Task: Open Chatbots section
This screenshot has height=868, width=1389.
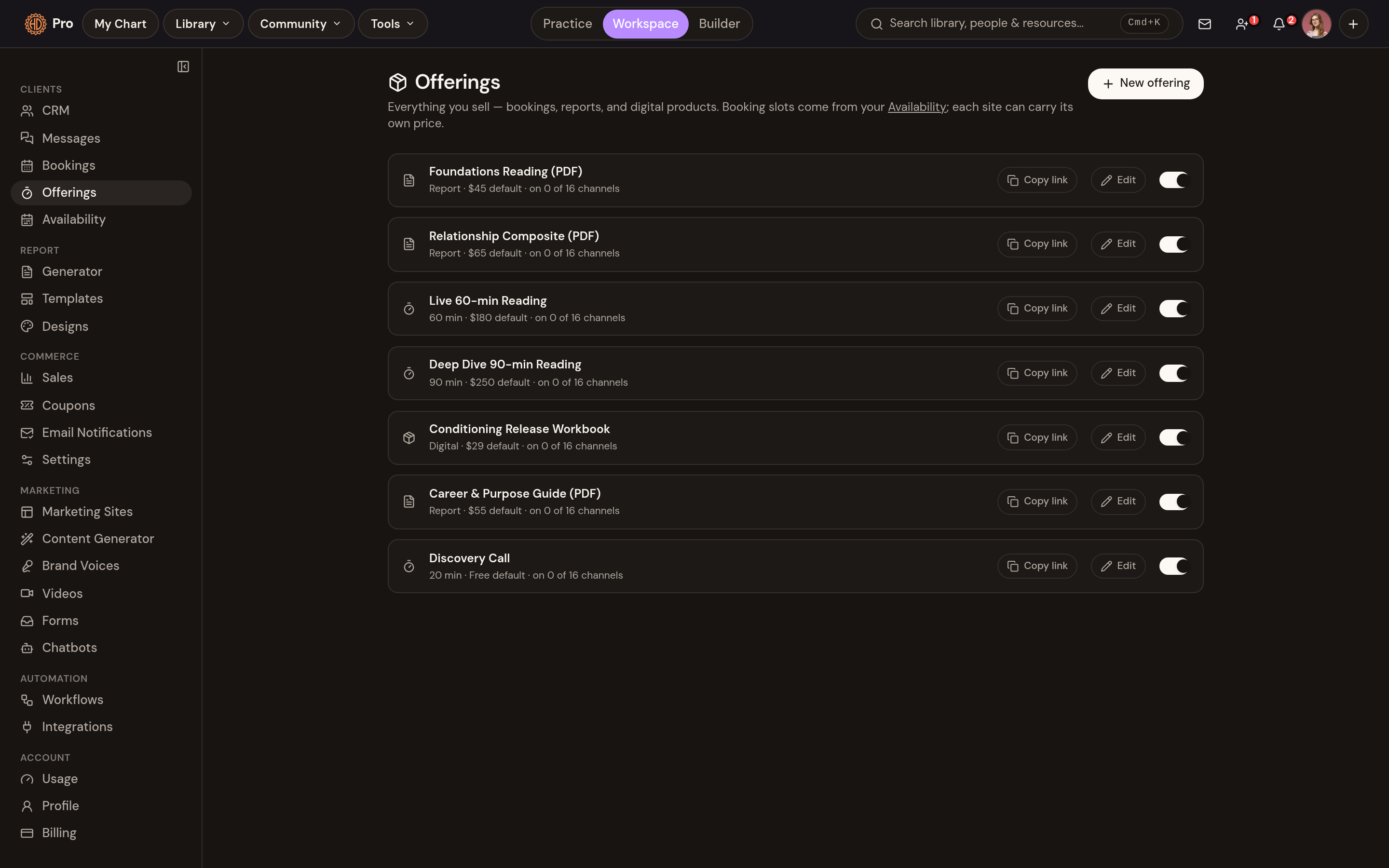Action: coord(101,648)
